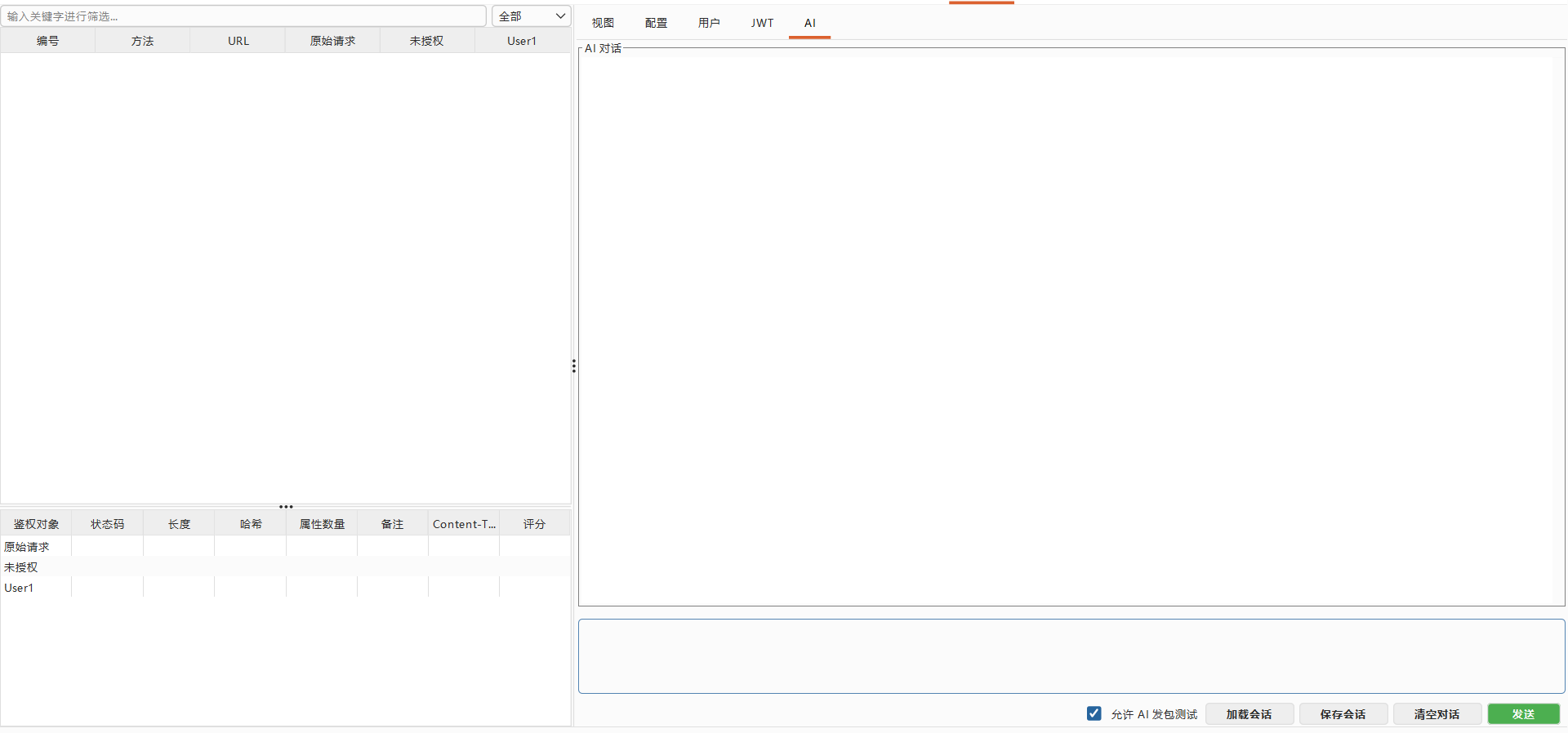
Task: Click the horizontal splitter handle dots
Action: coord(286,507)
